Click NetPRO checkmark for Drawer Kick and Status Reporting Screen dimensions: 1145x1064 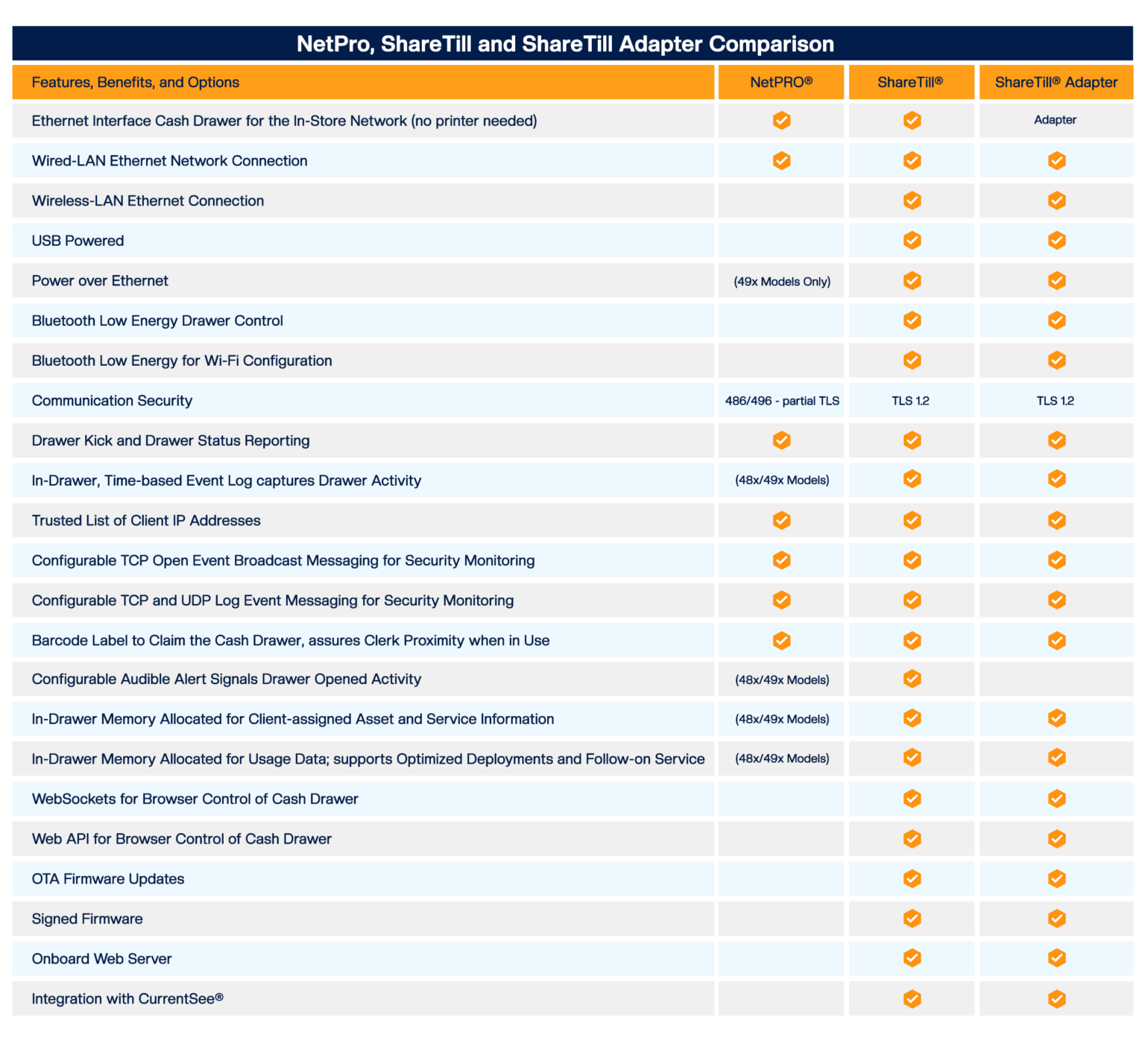point(781,440)
